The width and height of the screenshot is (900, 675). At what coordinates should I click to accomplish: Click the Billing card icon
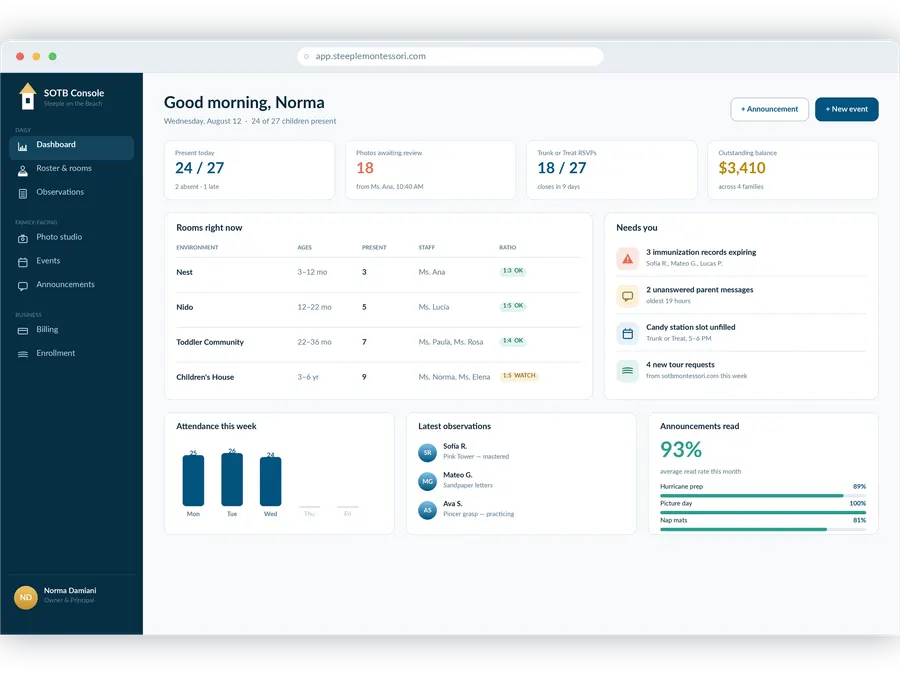click(22, 331)
